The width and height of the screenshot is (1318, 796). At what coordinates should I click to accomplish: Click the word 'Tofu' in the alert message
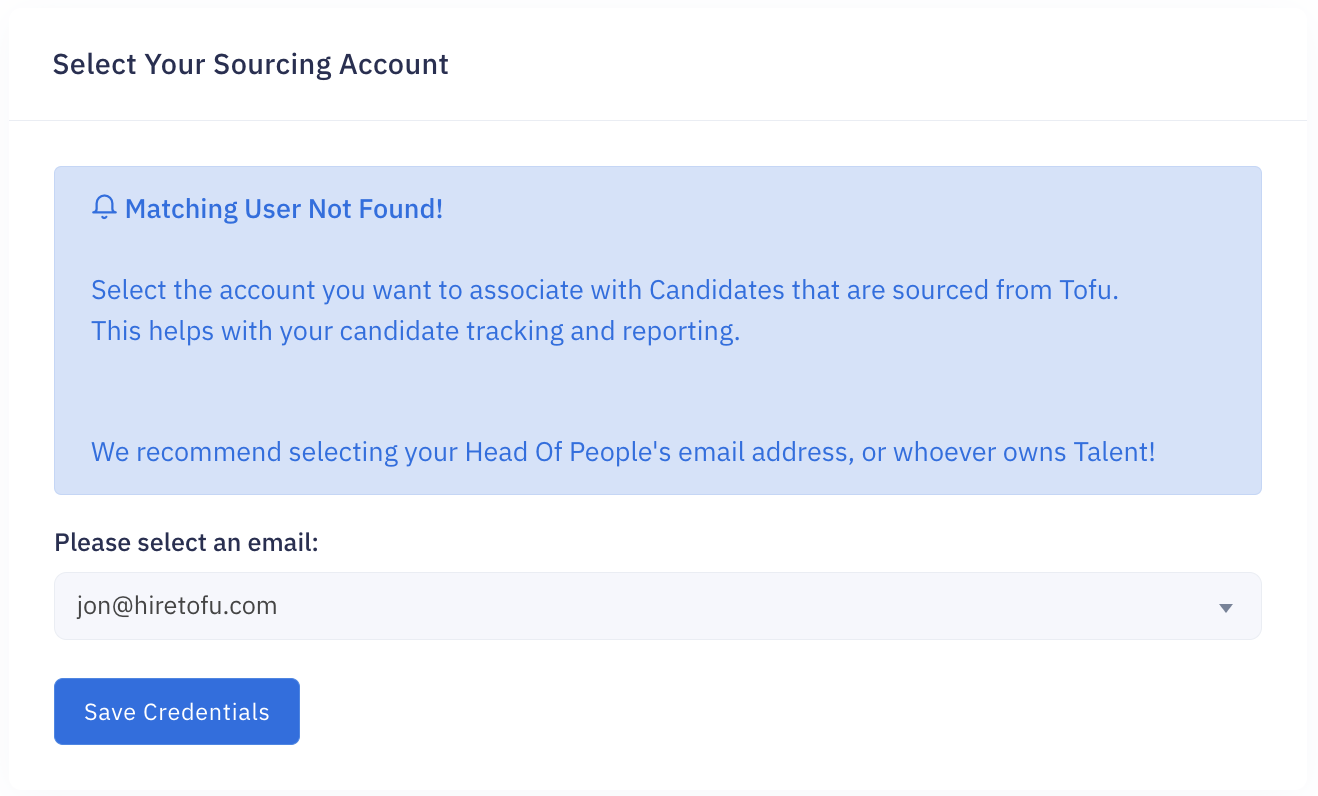pyautogui.click(x=1085, y=290)
